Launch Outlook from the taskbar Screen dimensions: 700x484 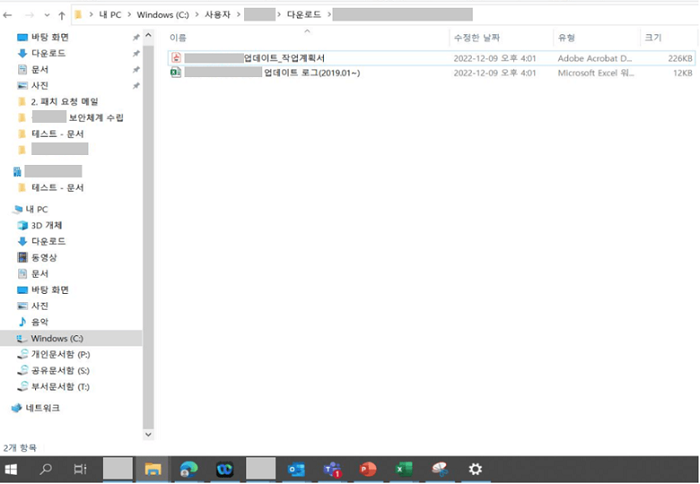click(x=296, y=469)
